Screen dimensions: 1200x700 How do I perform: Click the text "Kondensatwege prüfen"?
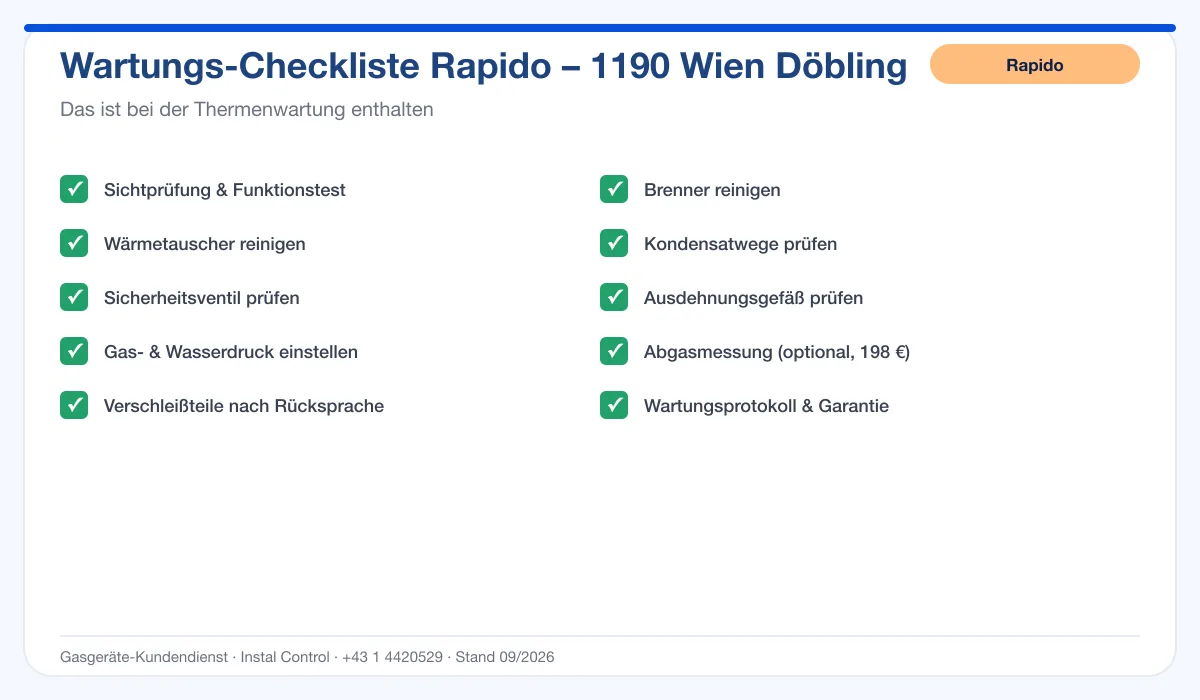tap(741, 244)
